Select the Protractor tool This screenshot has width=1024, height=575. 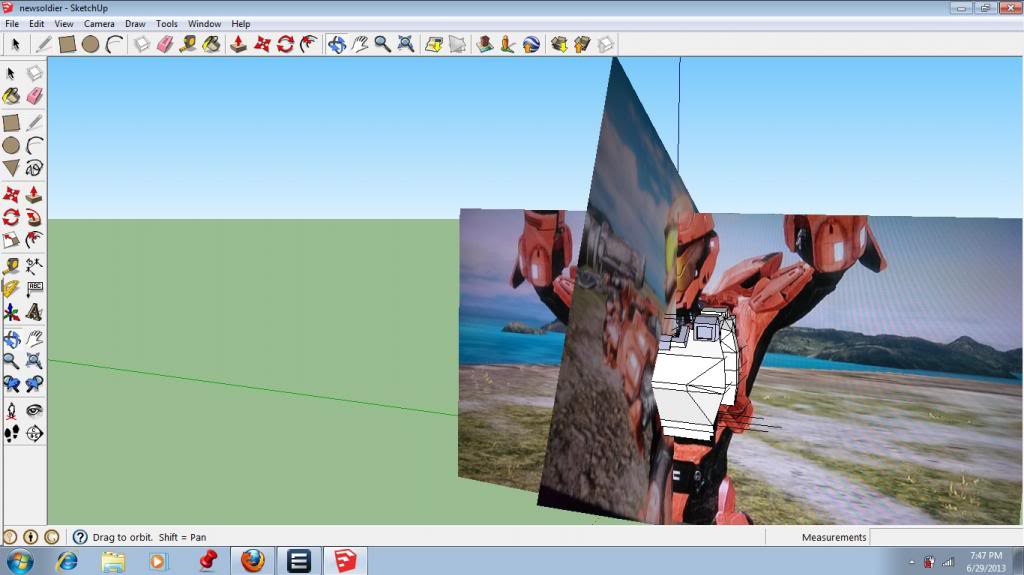coord(11,289)
